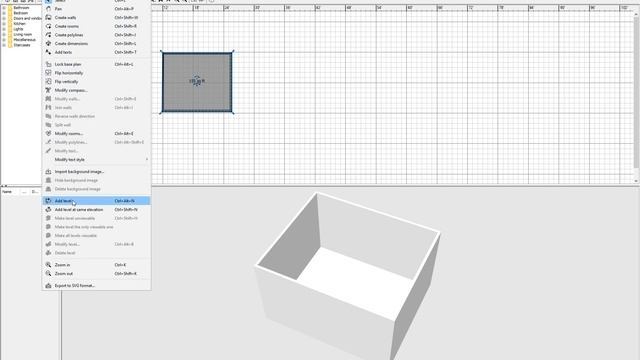The width and height of the screenshot is (640, 360).
Task: Select the Kitchen folder label
Action: (19, 24)
